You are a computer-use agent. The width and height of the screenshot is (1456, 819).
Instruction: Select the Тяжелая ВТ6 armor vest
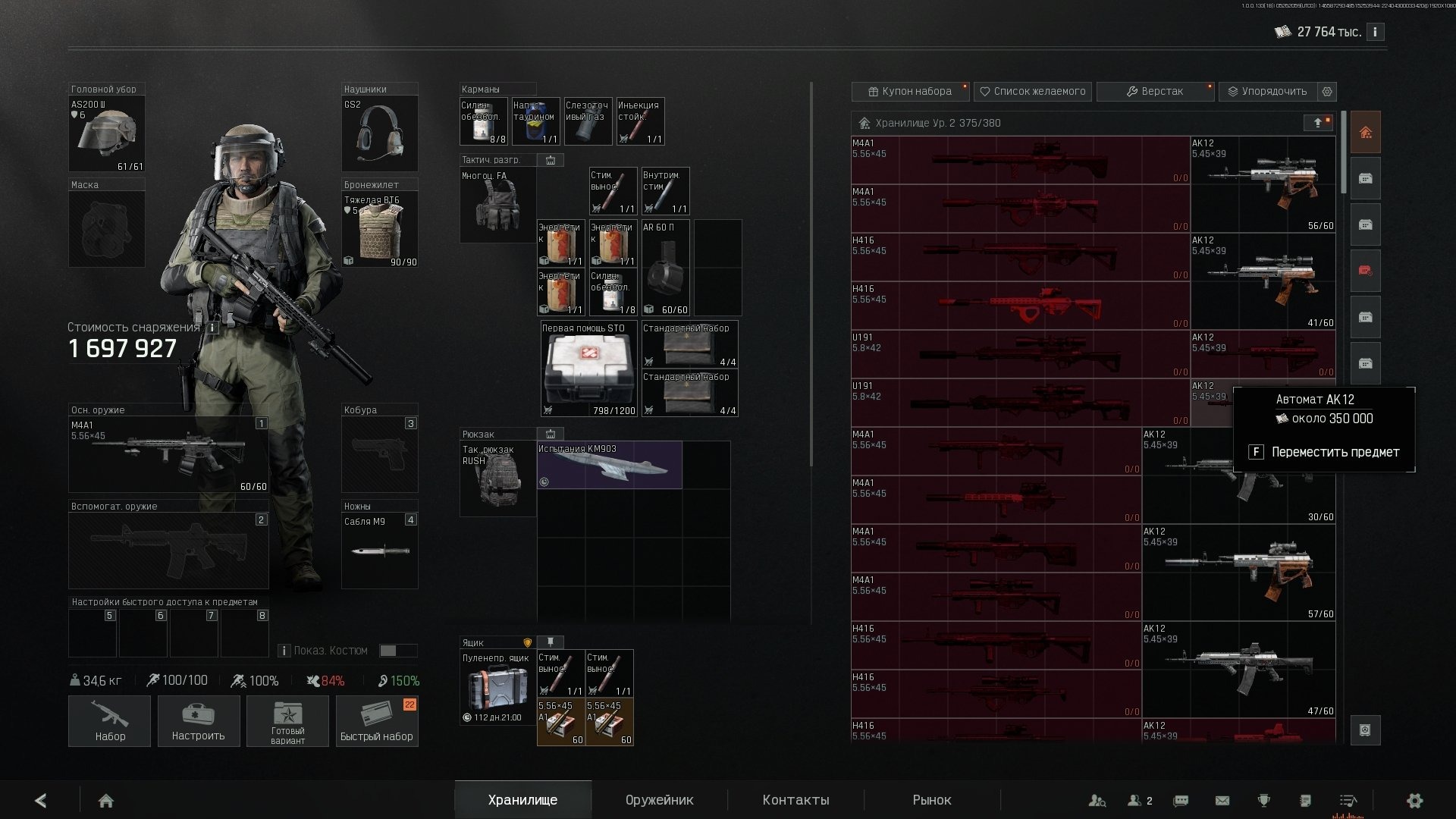click(x=380, y=229)
